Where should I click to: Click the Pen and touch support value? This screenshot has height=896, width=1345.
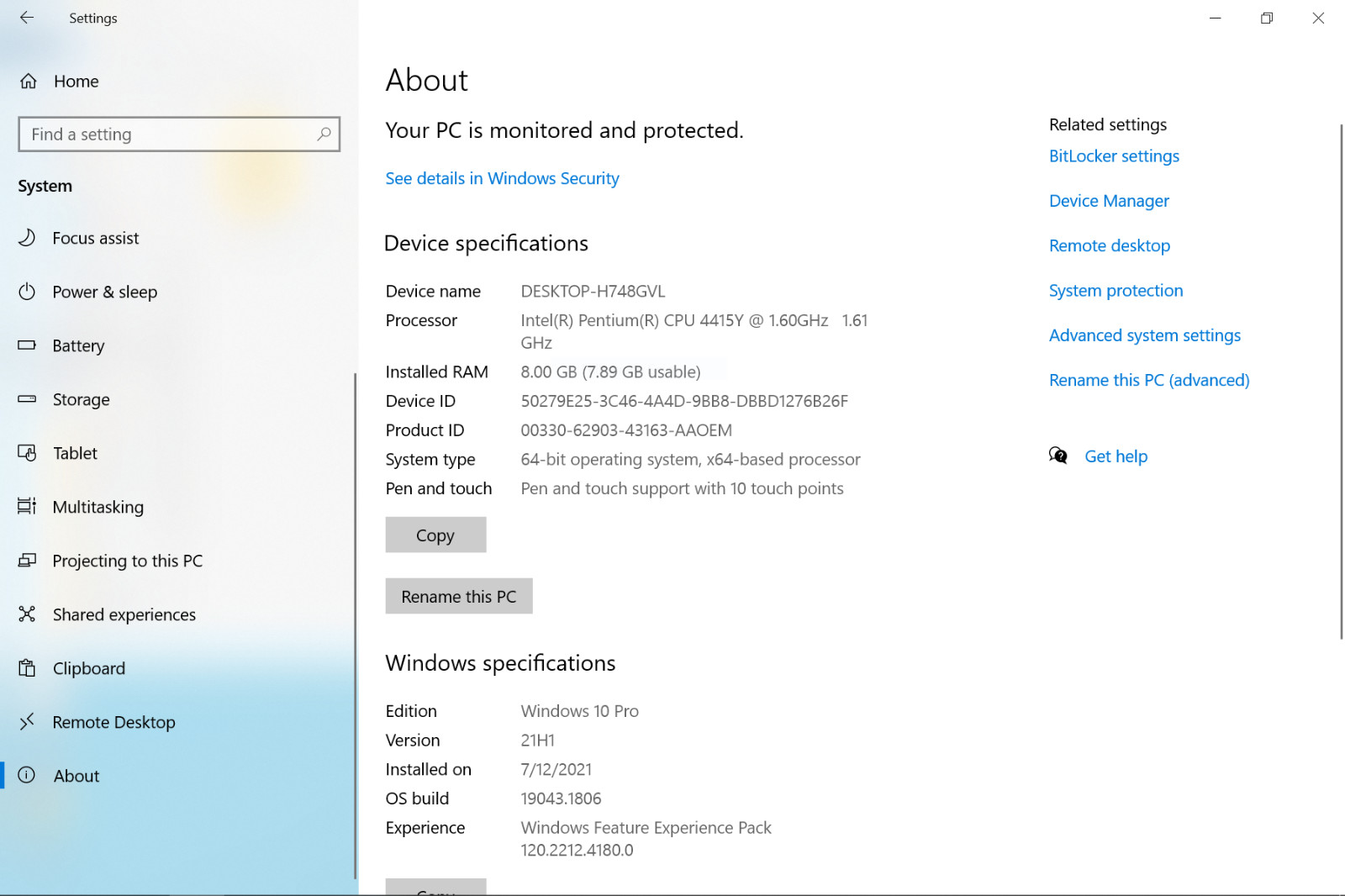(x=682, y=488)
